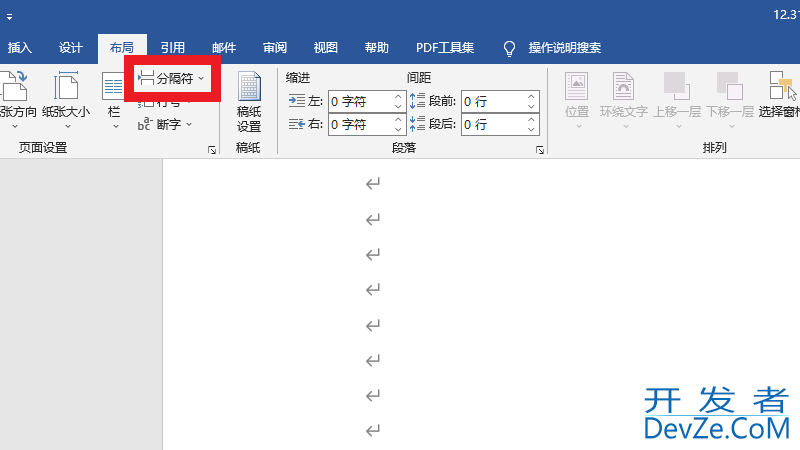
Task: Open the PDF工具集 tab
Action: pos(445,48)
